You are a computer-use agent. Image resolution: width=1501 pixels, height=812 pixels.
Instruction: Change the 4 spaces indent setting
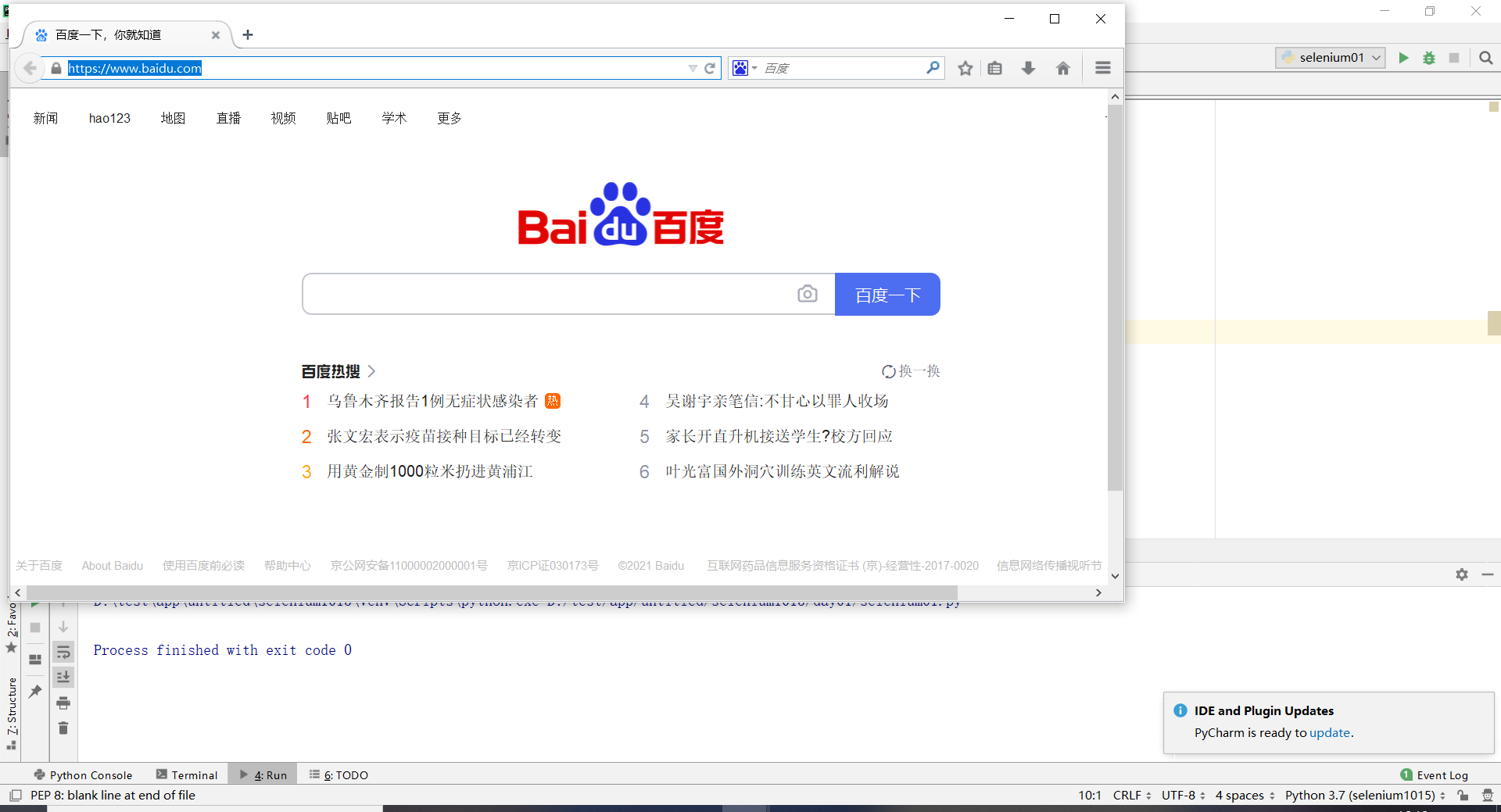point(1245,796)
